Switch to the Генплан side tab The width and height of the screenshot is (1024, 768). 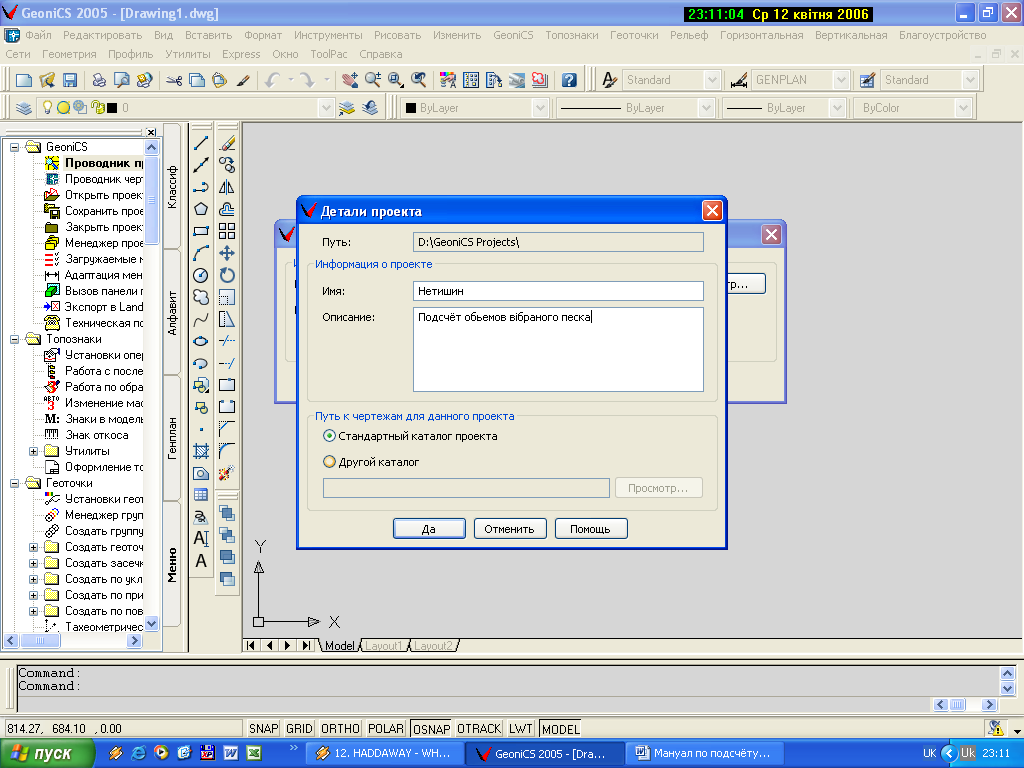point(172,438)
